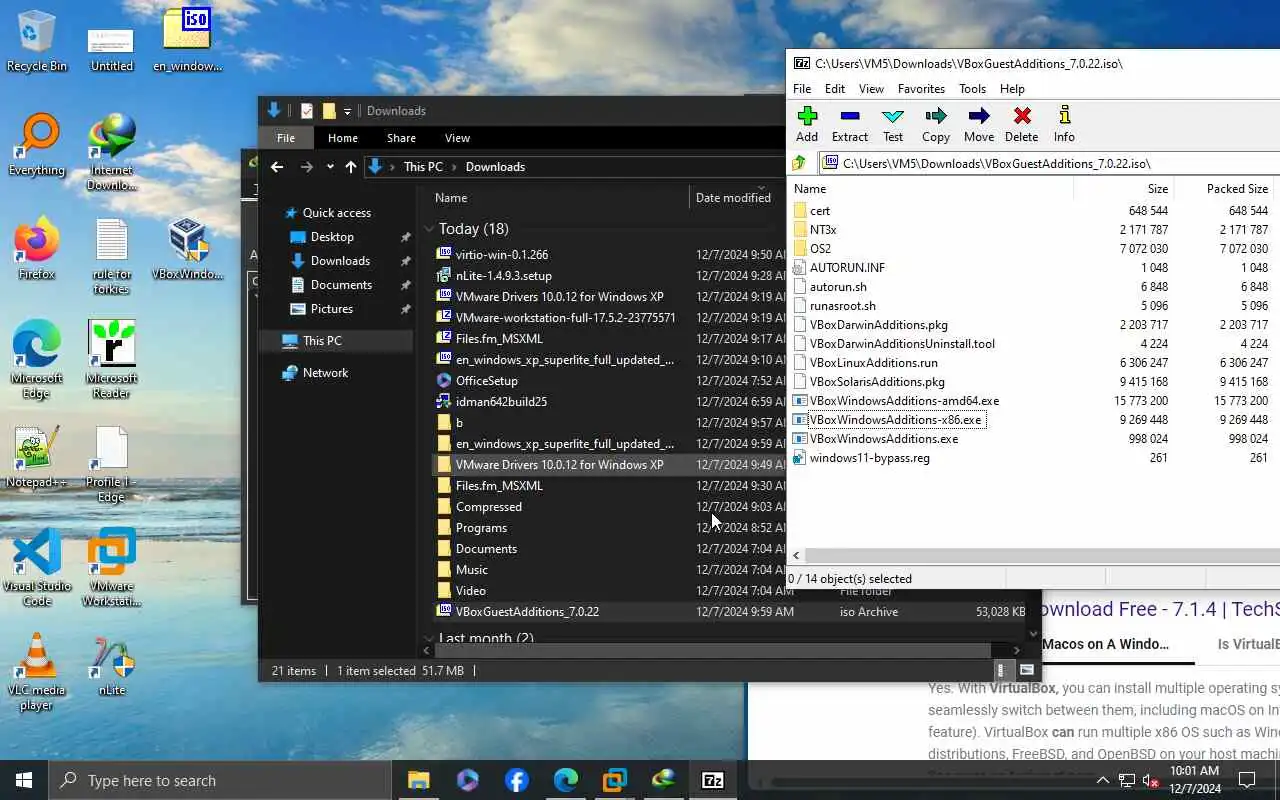Click Explorer up-one-level arrow
Screen dimensions: 1280x800
(x=351, y=167)
